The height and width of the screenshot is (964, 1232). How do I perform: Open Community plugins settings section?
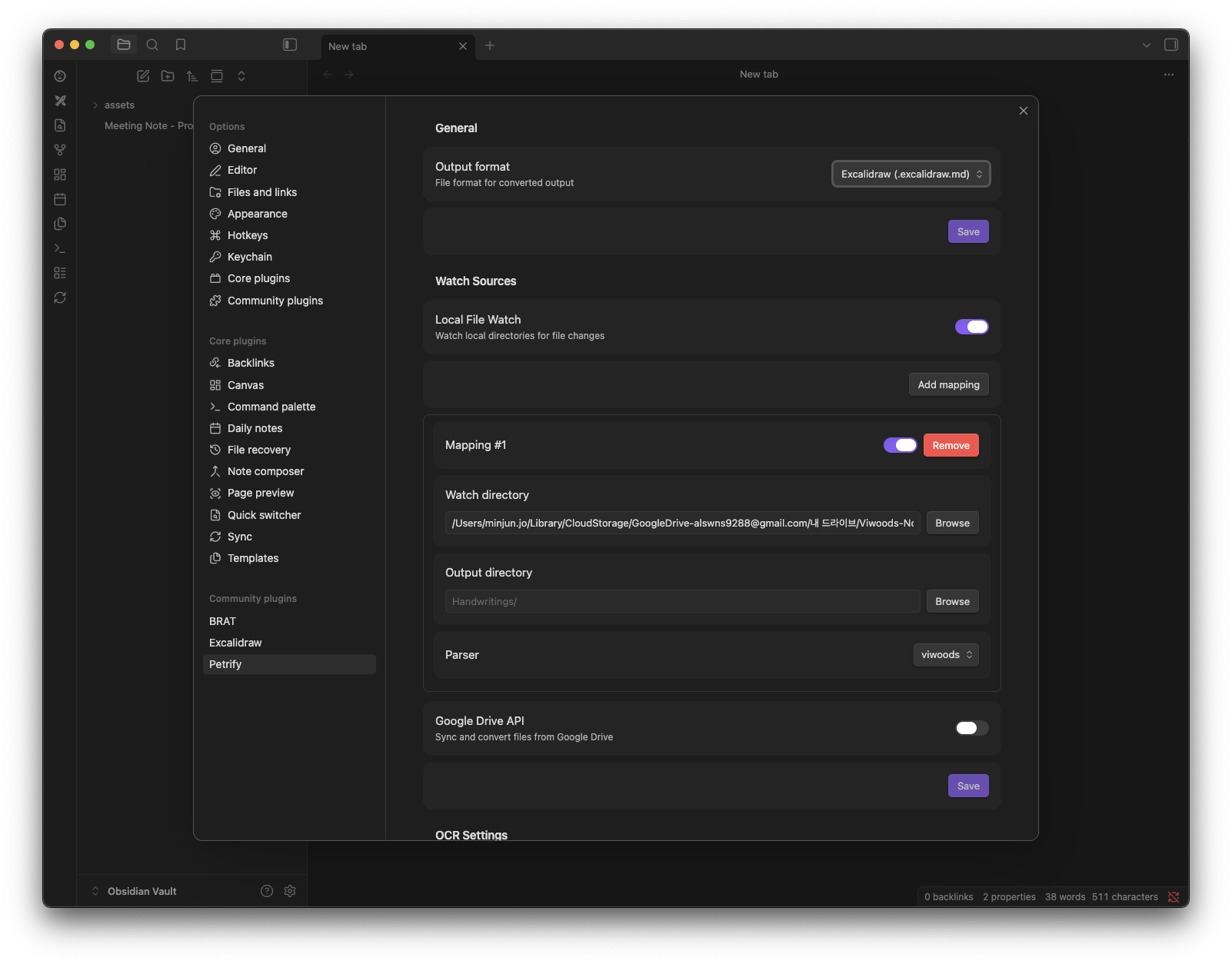click(x=275, y=301)
